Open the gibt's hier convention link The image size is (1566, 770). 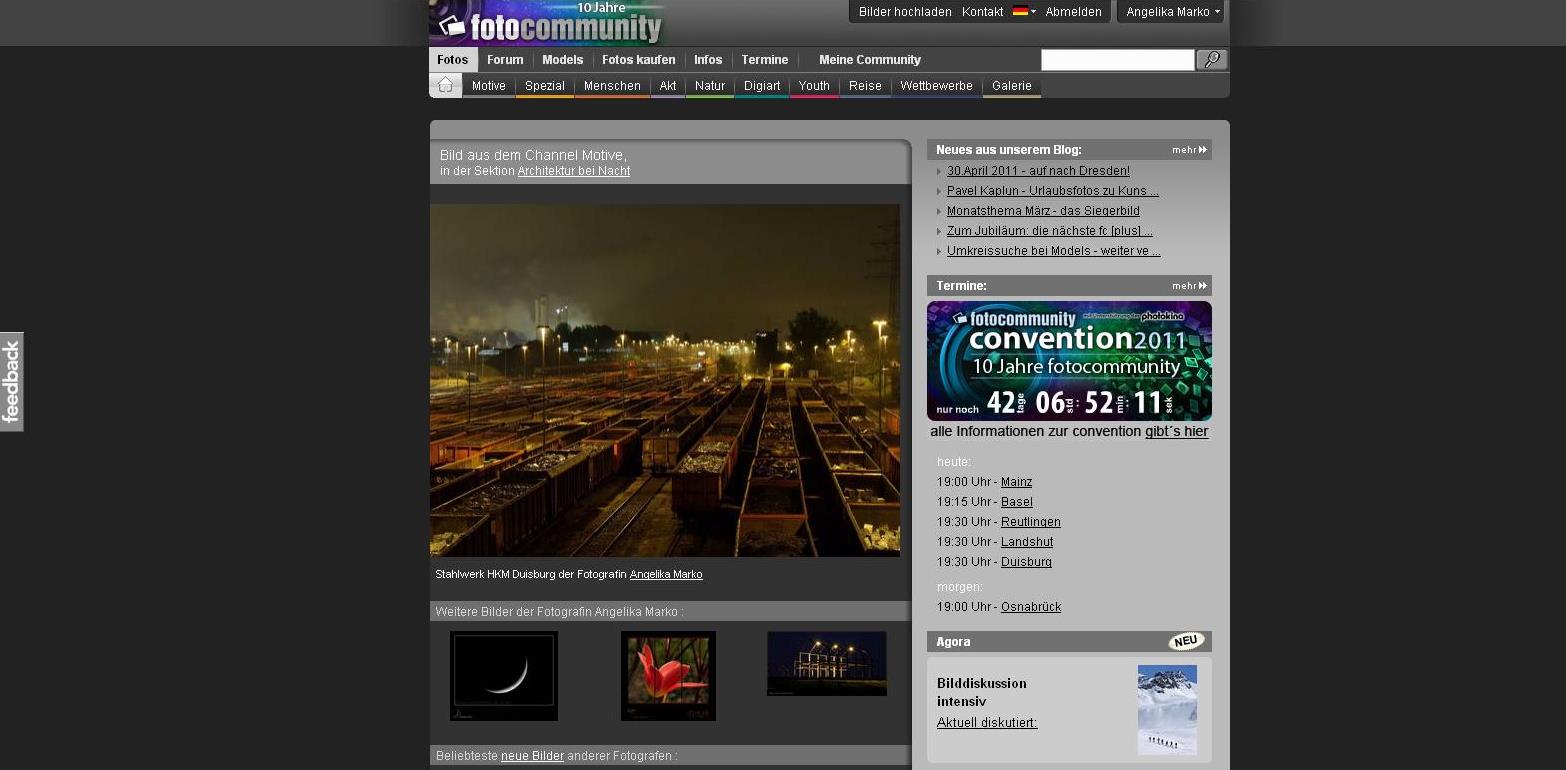coord(1176,432)
